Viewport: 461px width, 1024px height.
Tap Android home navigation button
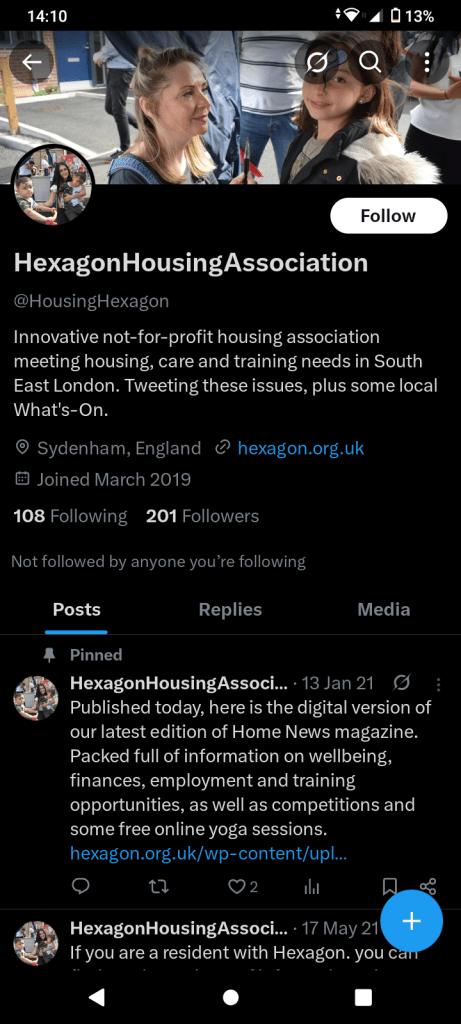[230, 997]
